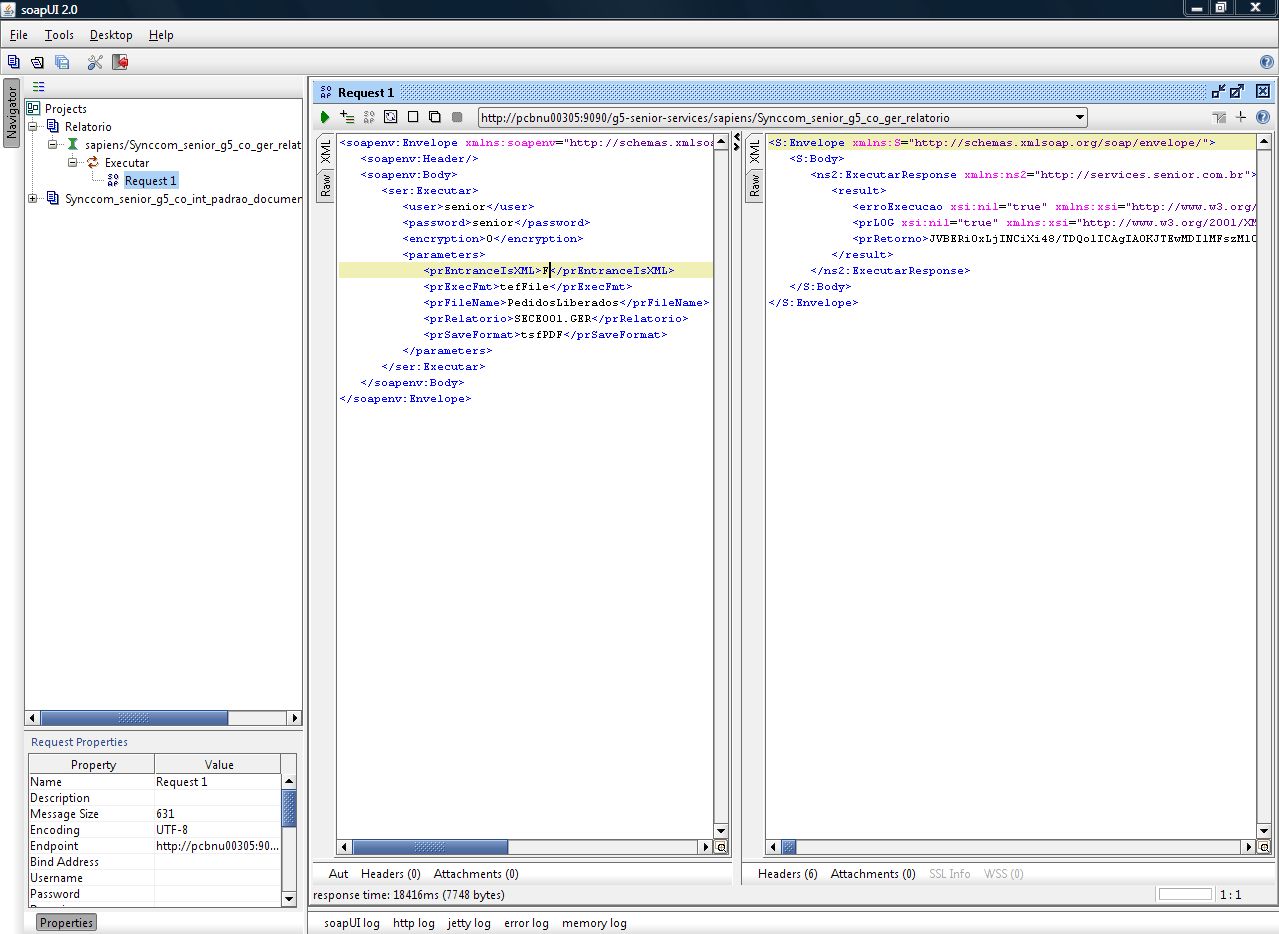Open the request Aut tab
The height and width of the screenshot is (934, 1279).
click(338, 874)
